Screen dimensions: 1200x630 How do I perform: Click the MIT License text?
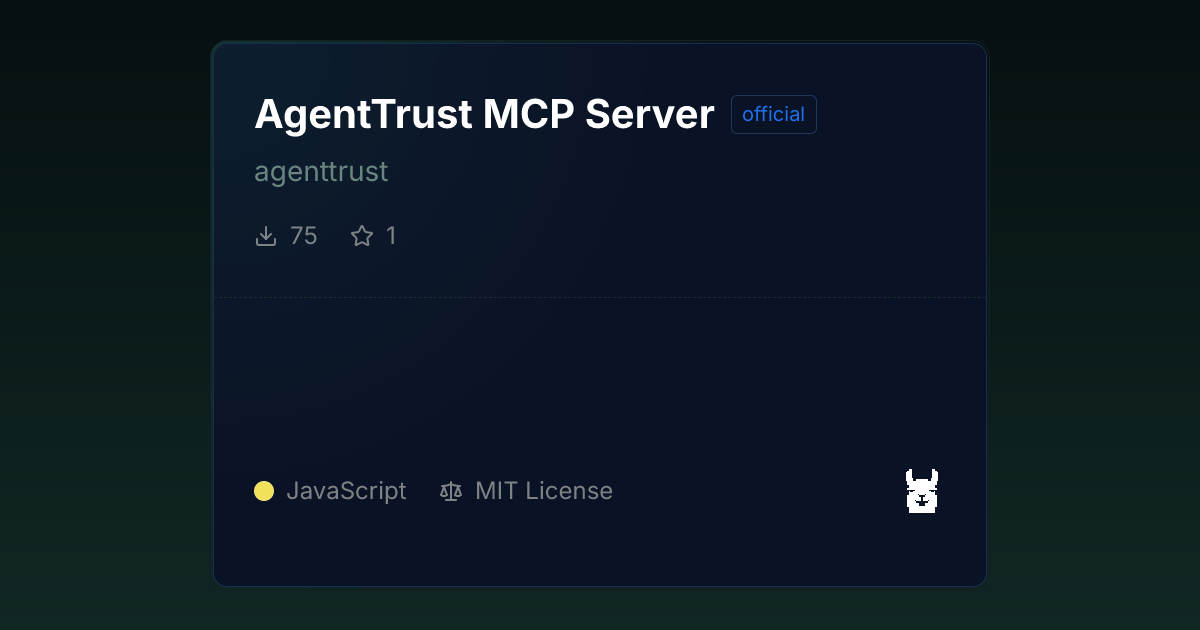click(544, 491)
